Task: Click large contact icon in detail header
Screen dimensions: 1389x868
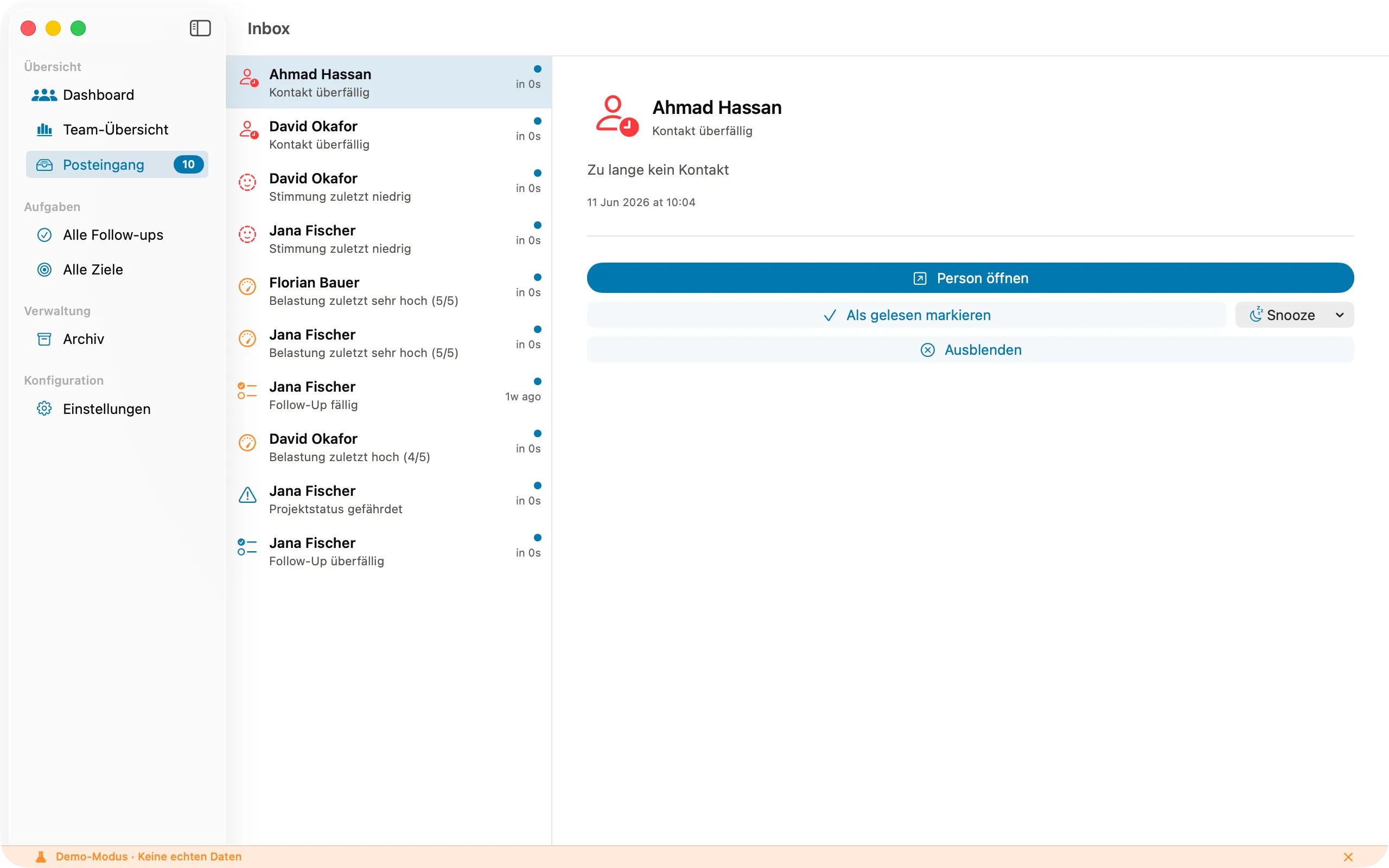Action: tap(617, 116)
